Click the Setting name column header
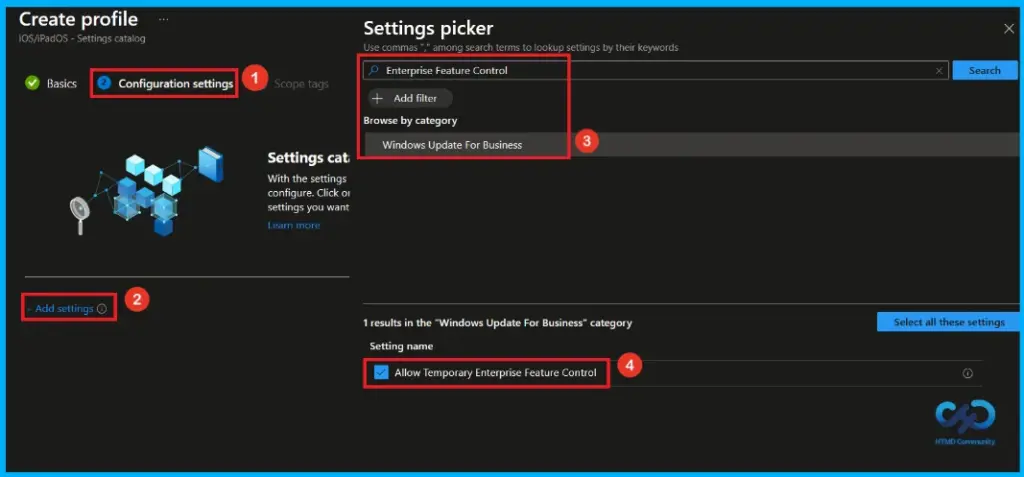The image size is (1024, 477). click(401, 346)
